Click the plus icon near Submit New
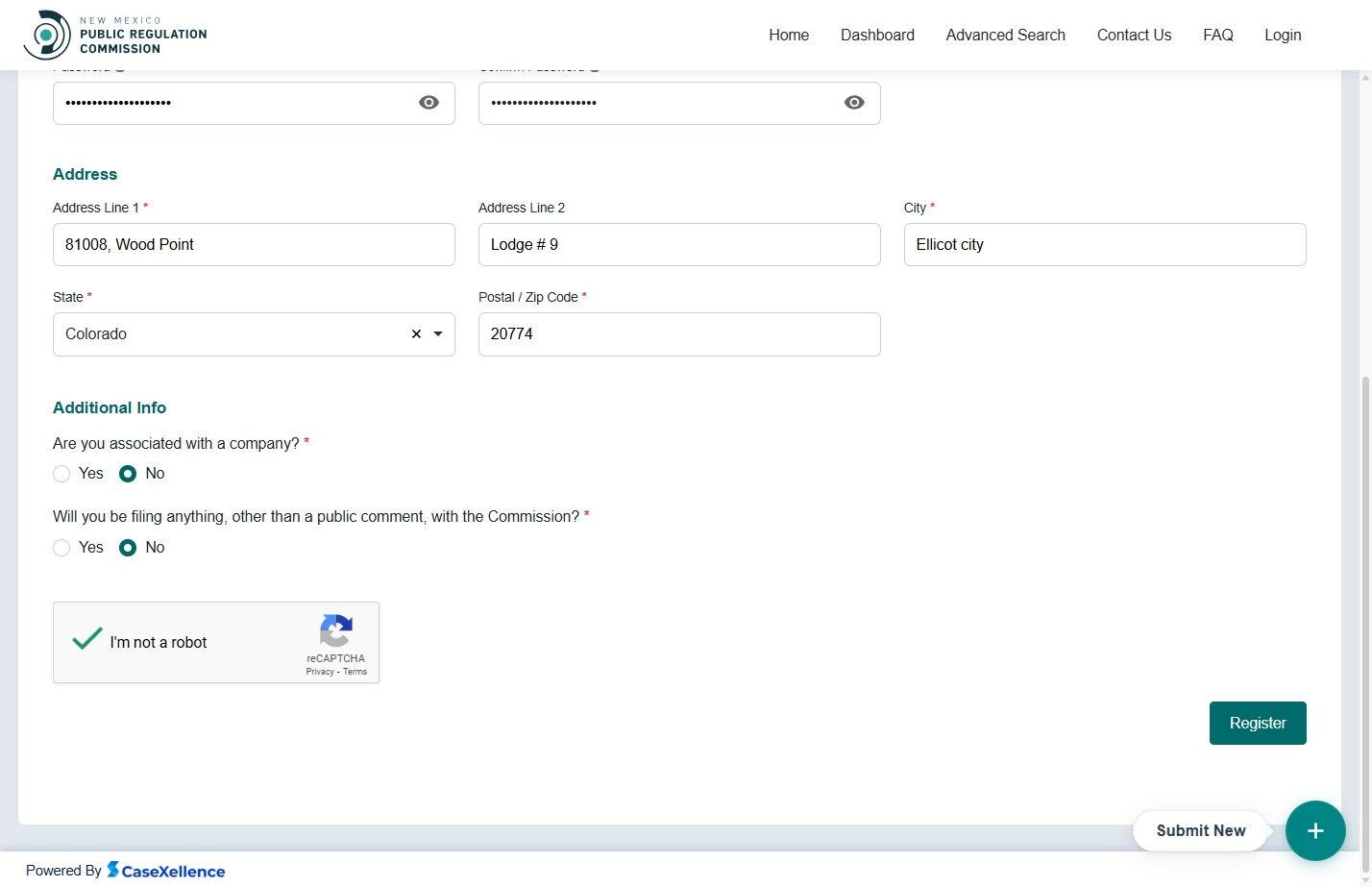The height and width of the screenshot is (887, 1372). pyautogui.click(x=1315, y=830)
